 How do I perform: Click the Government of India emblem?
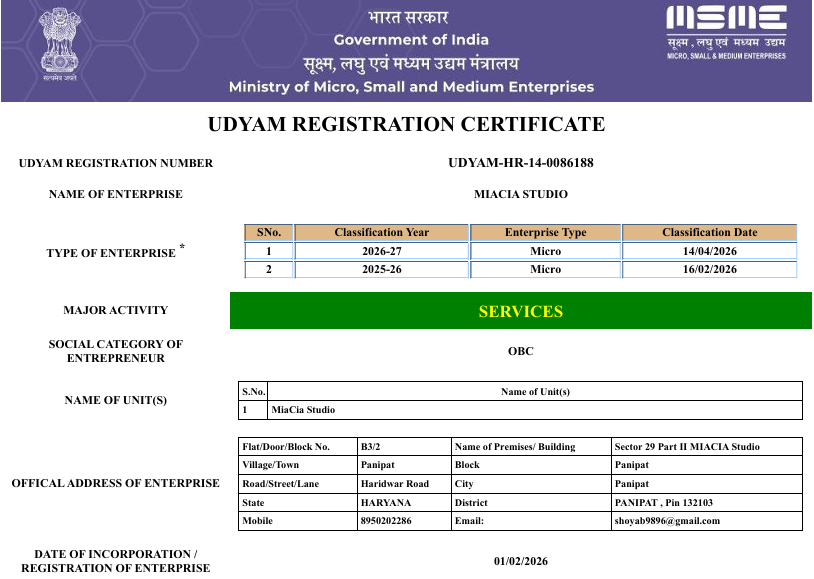[x=60, y=45]
